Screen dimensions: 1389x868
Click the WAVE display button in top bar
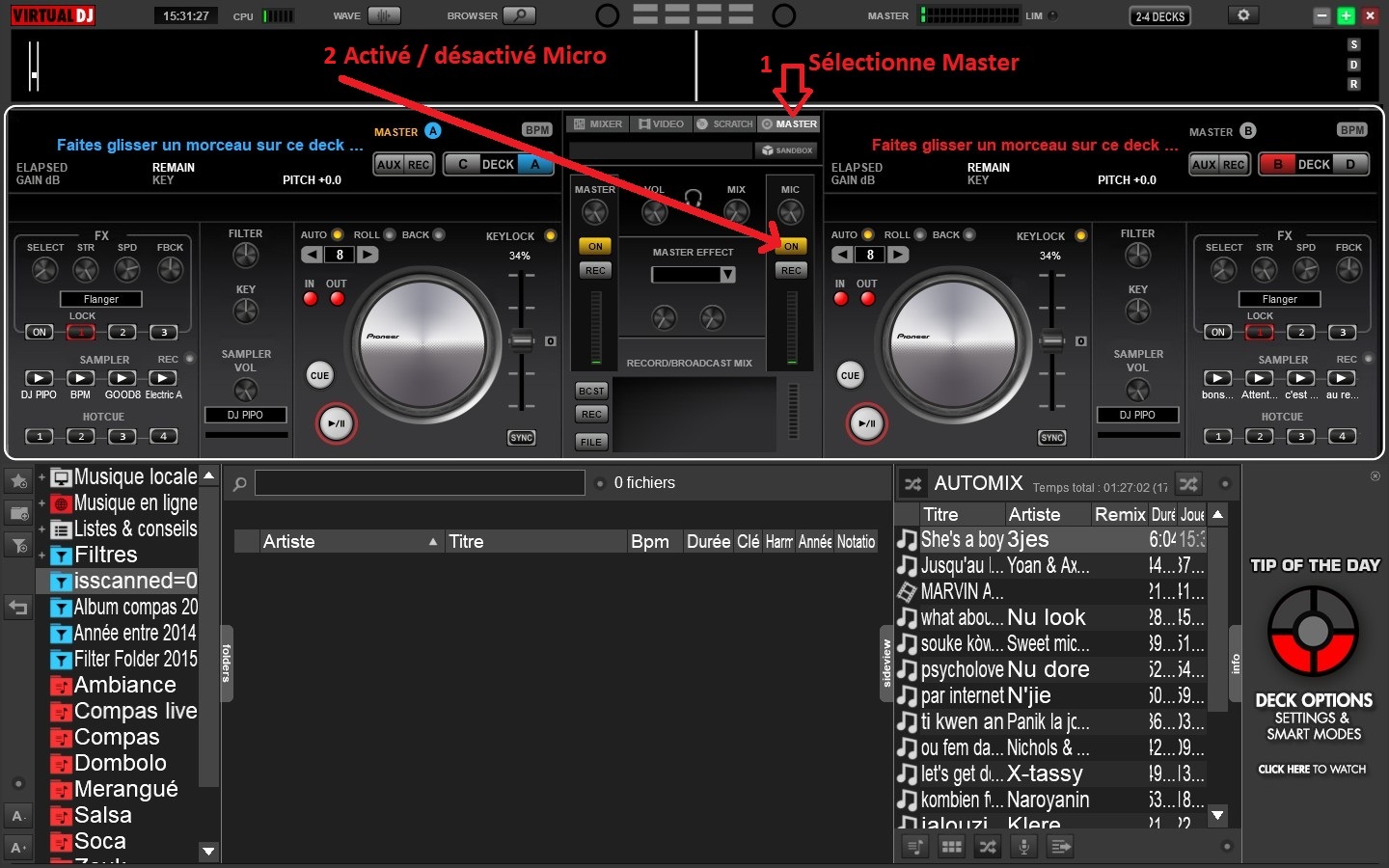click(384, 15)
